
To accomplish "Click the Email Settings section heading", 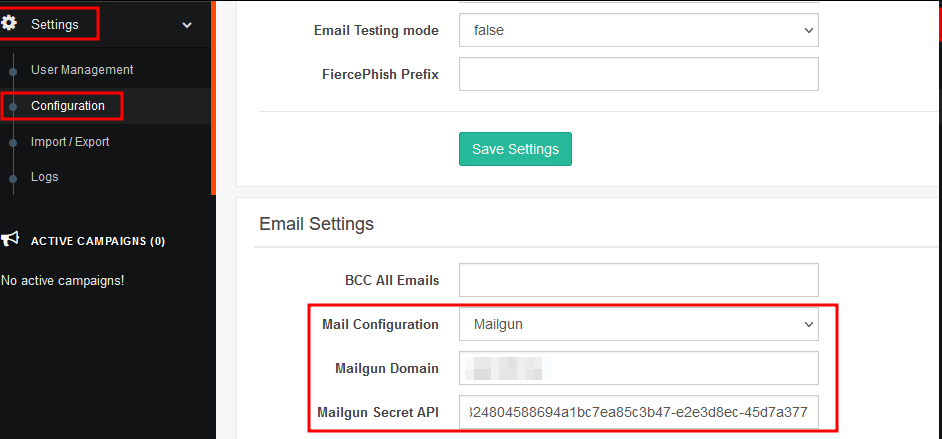I will 316,224.
